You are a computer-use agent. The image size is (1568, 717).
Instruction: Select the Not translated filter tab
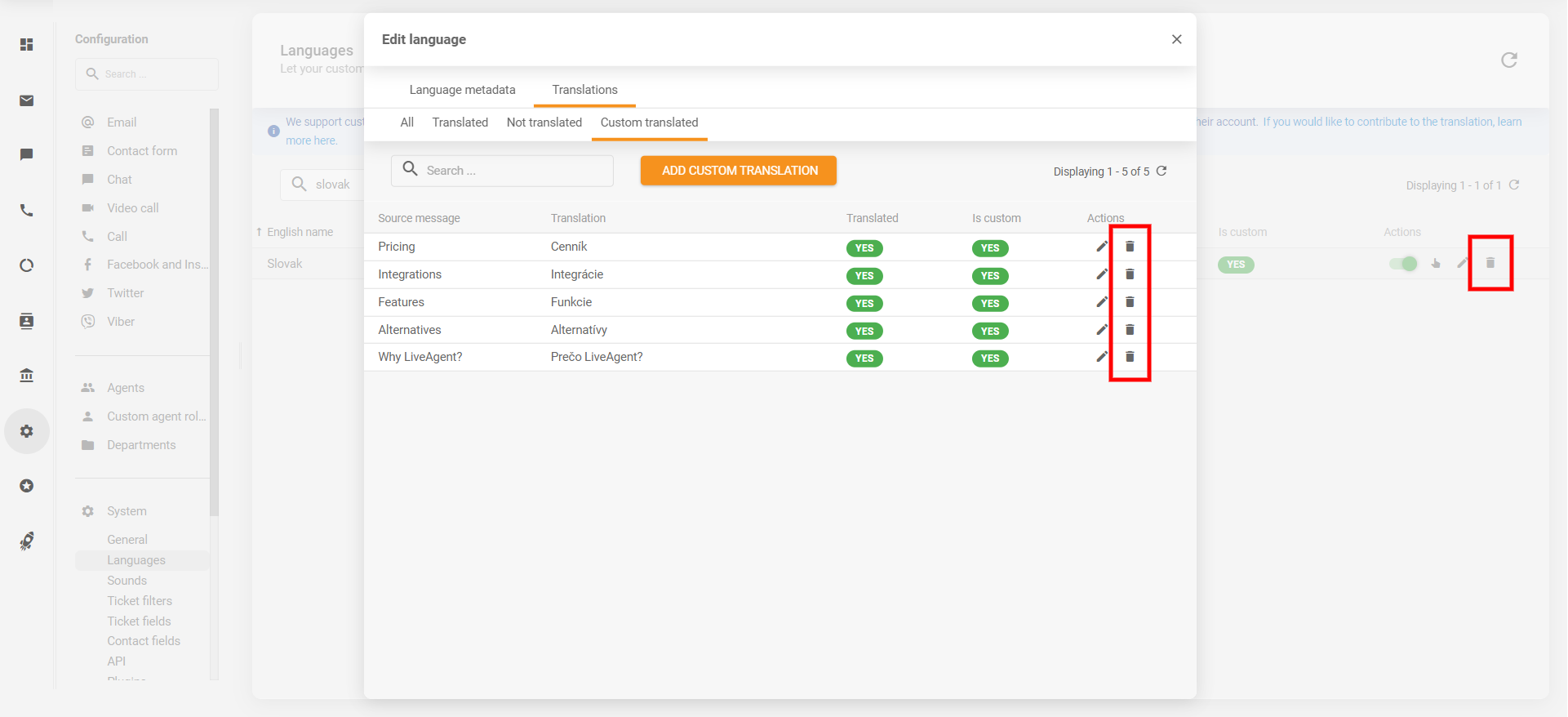click(x=544, y=122)
